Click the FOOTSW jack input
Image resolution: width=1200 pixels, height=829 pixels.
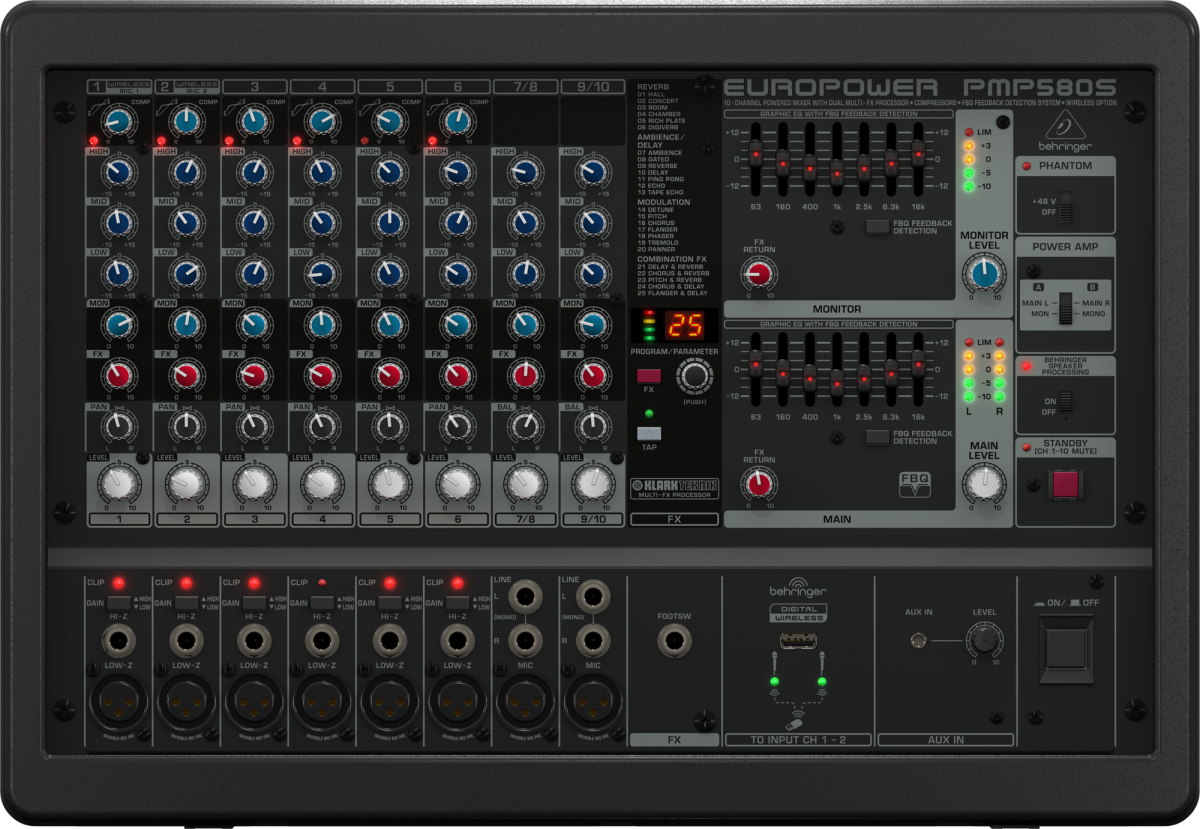(x=674, y=637)
